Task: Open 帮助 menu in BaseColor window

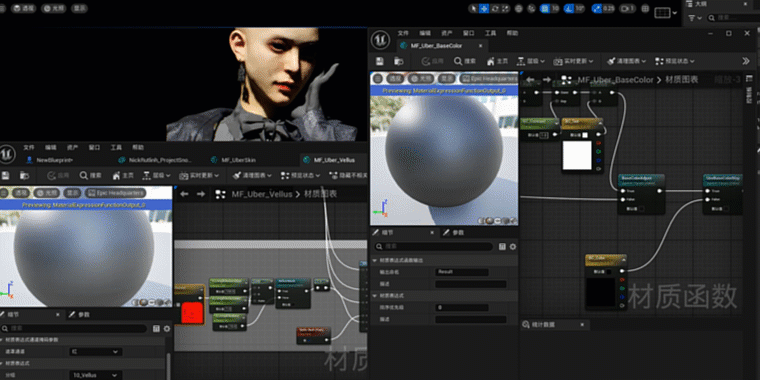Action: pos(512,33)
